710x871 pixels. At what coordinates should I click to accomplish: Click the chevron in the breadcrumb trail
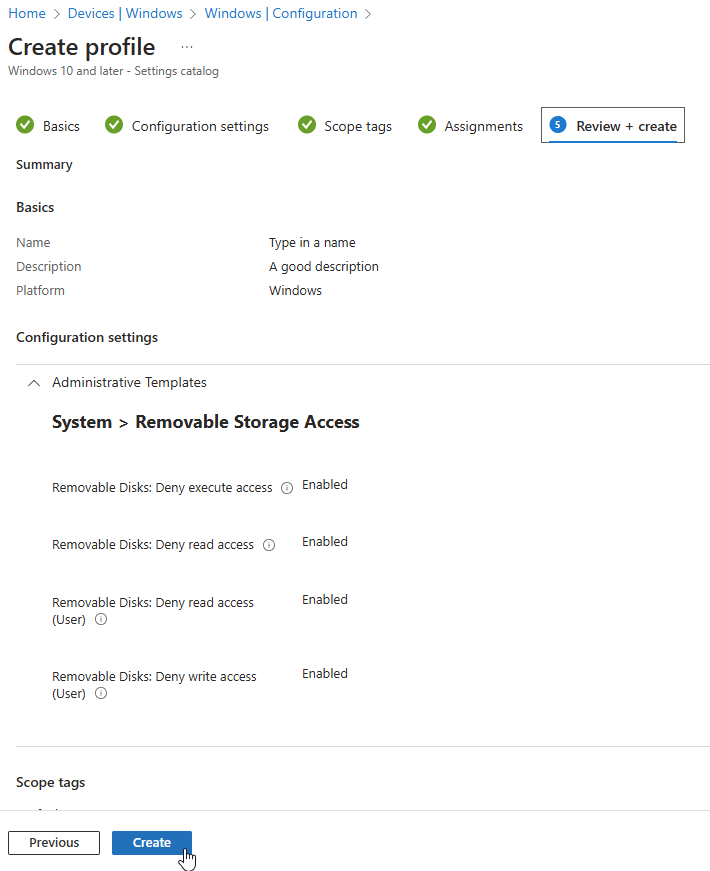tap(367, 13)
